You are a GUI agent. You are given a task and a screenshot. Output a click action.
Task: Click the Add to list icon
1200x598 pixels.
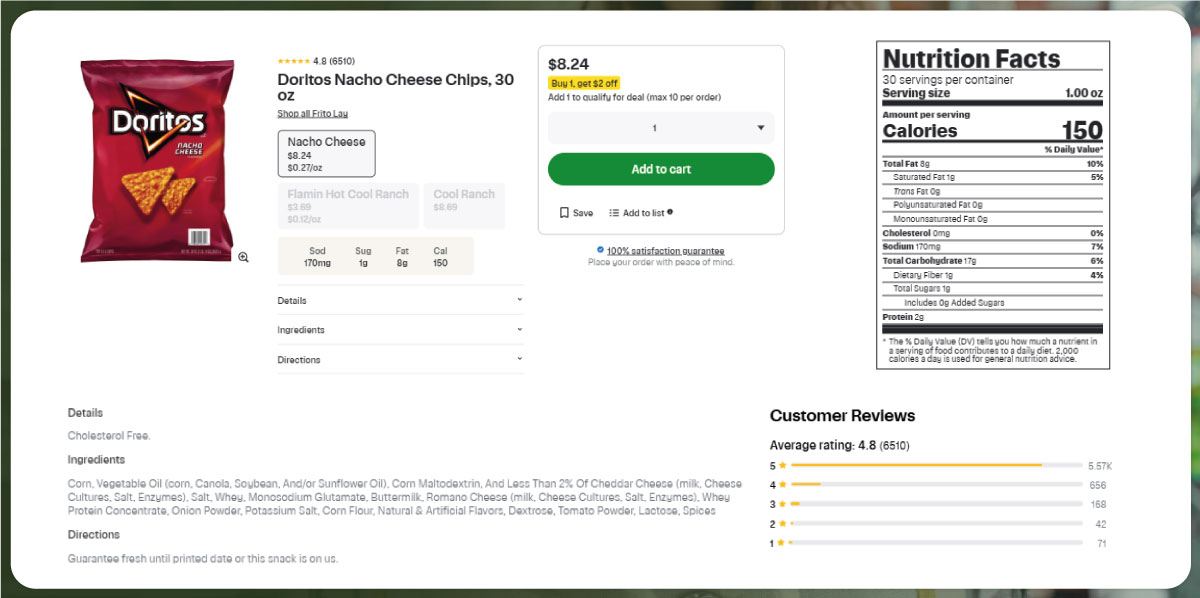coord(614,213)
